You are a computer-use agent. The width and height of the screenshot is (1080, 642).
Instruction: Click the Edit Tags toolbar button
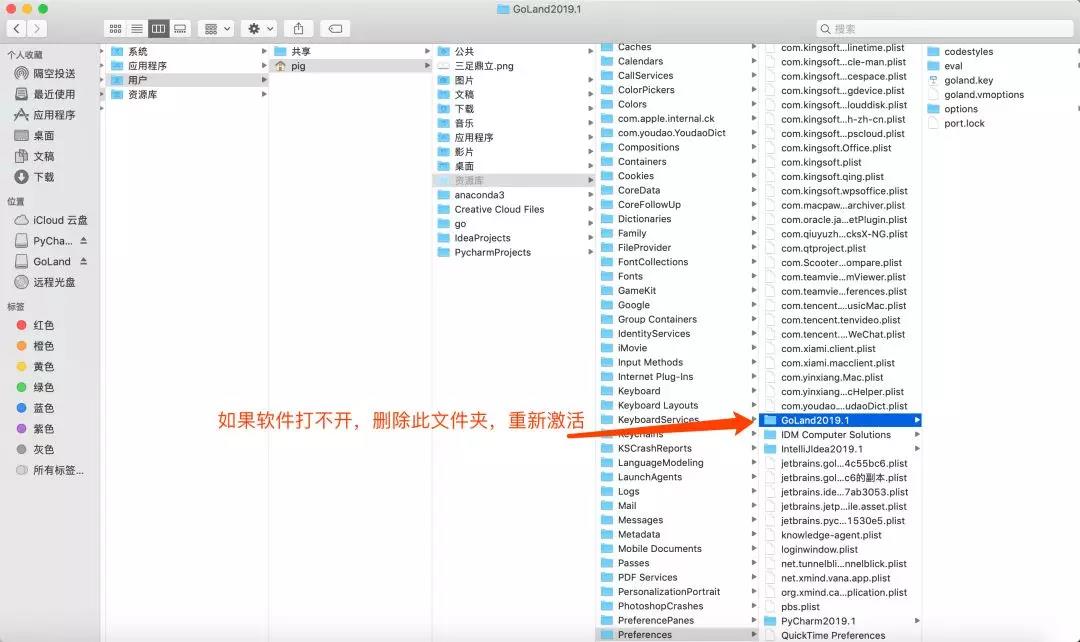(336, 29)
